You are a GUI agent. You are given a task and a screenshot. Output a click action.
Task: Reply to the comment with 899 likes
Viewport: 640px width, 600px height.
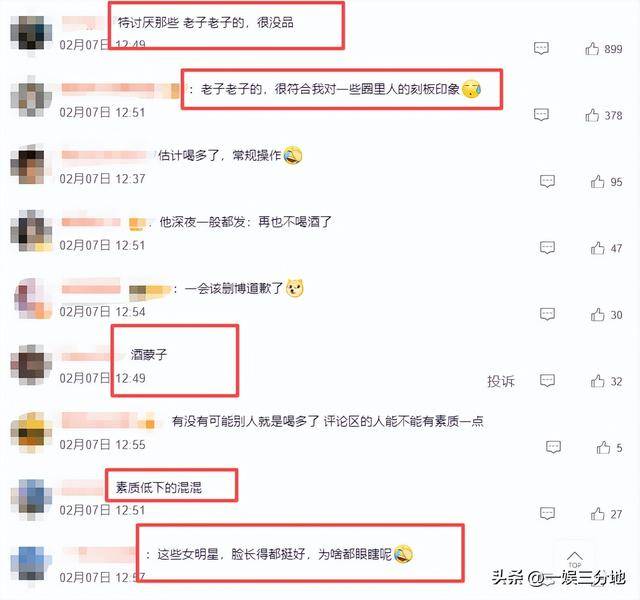click(541, 48)
